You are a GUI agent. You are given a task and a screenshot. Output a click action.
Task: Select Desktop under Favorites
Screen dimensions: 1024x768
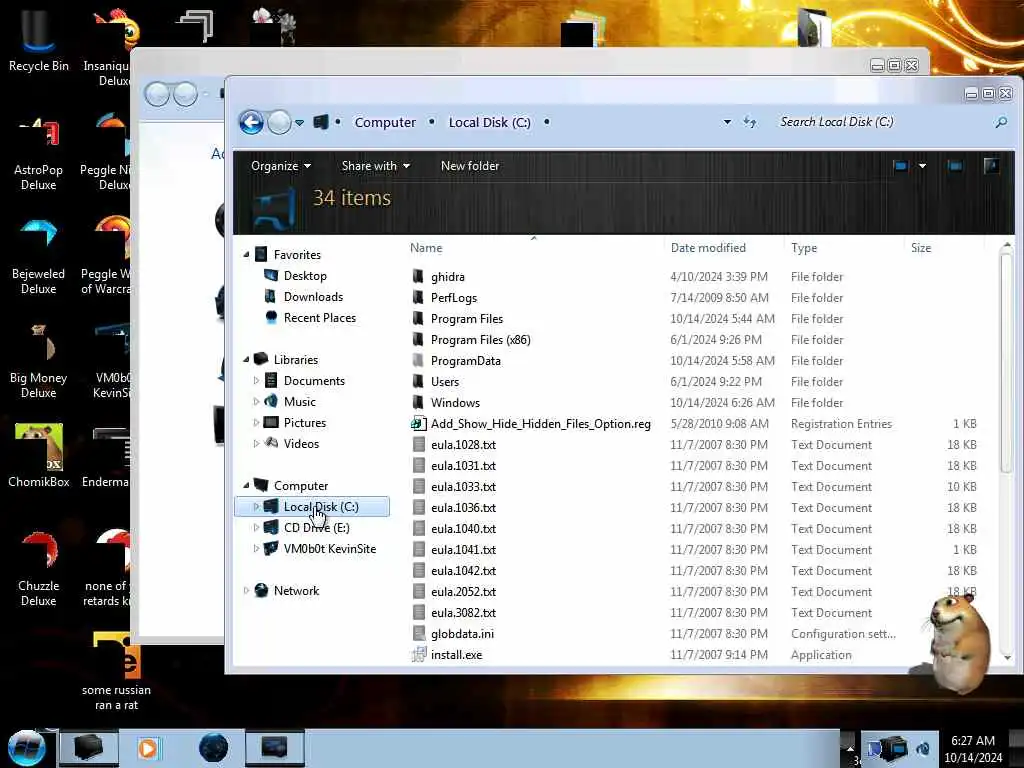point(305,276)
